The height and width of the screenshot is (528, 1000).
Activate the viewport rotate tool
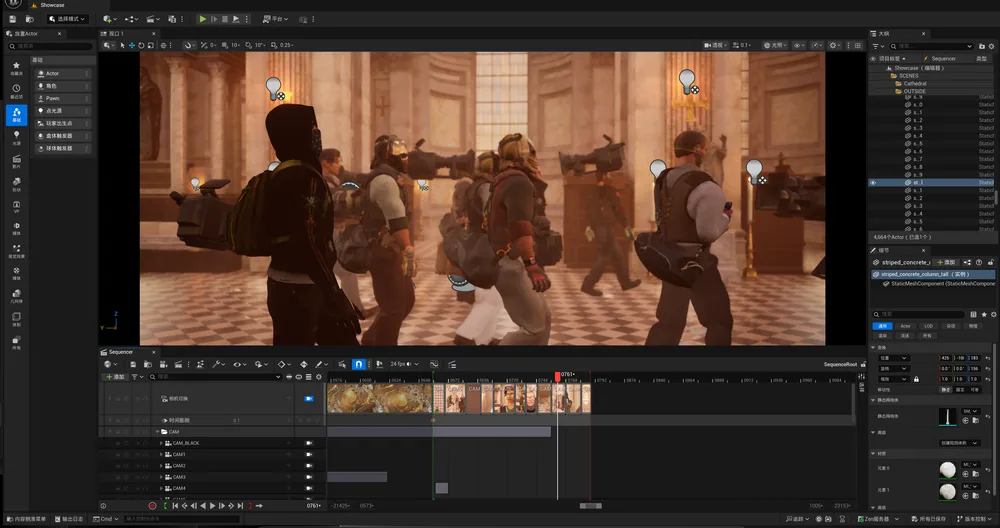(x=141, y=45)
